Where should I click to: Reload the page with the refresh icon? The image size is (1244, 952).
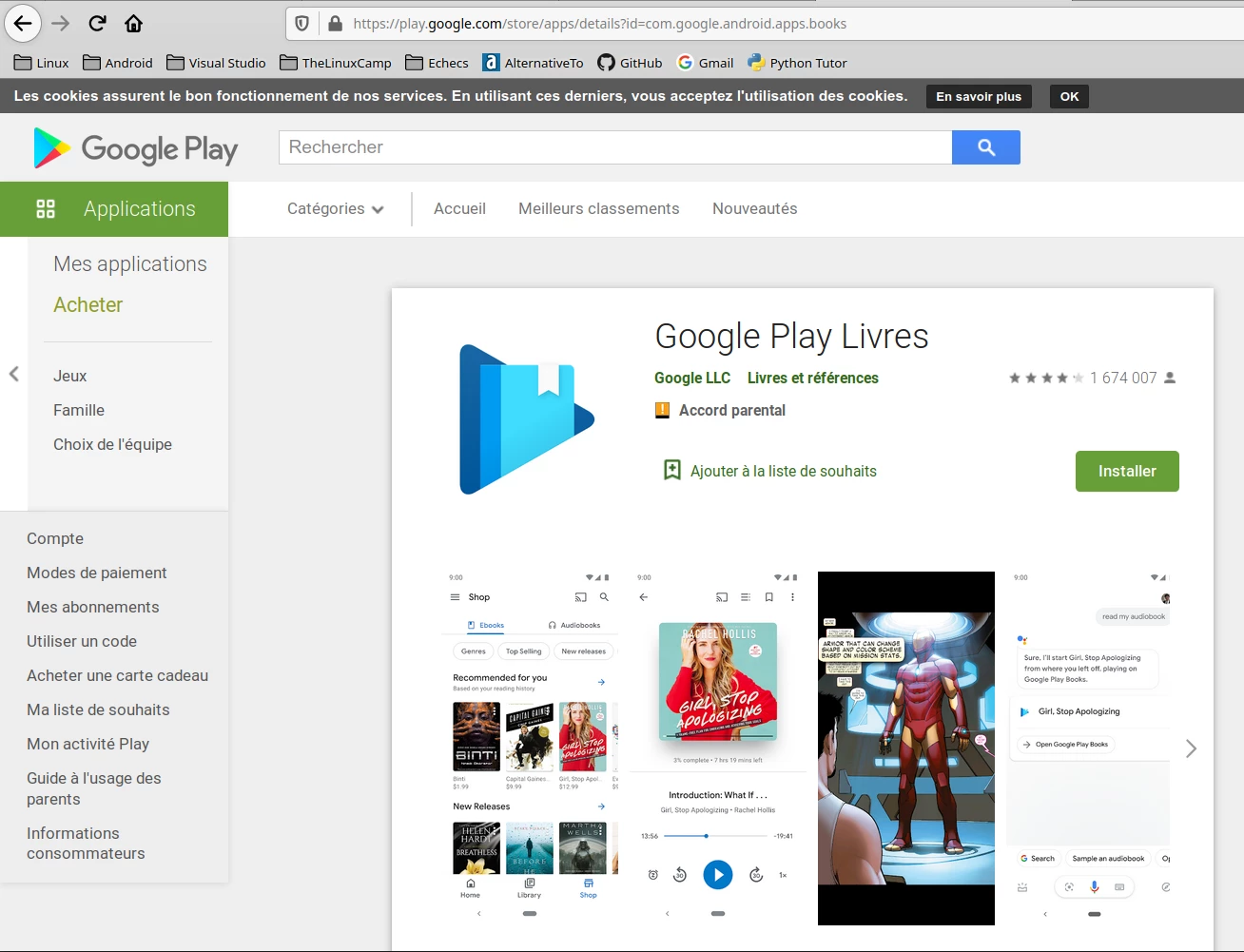click(97, 23)
